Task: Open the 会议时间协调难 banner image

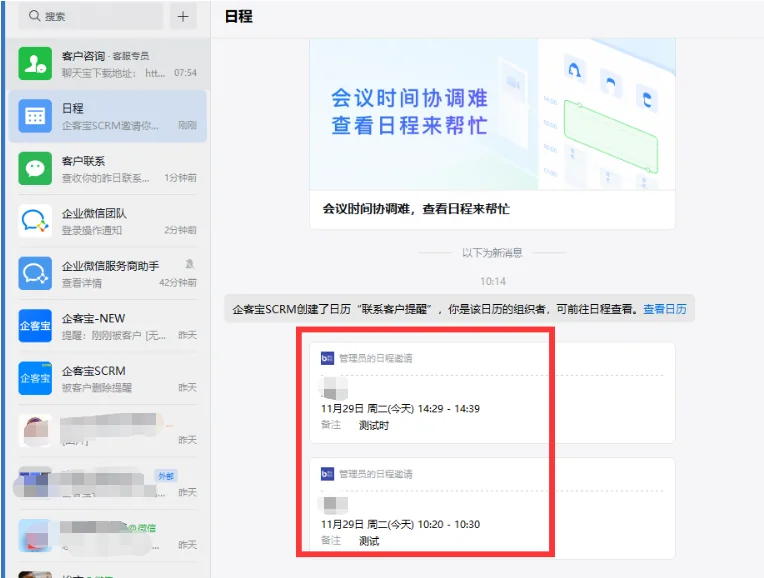Action: click(x=492, y=115)
